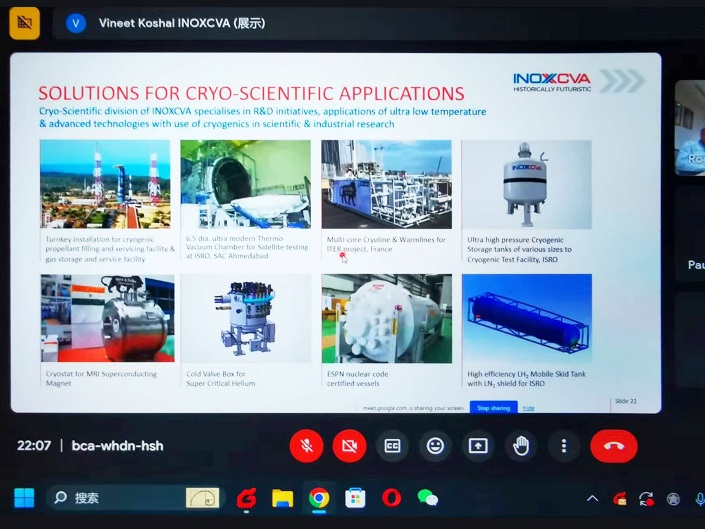Click the present screen button
This screenshot has width=705, height=529.
point(478,446)
